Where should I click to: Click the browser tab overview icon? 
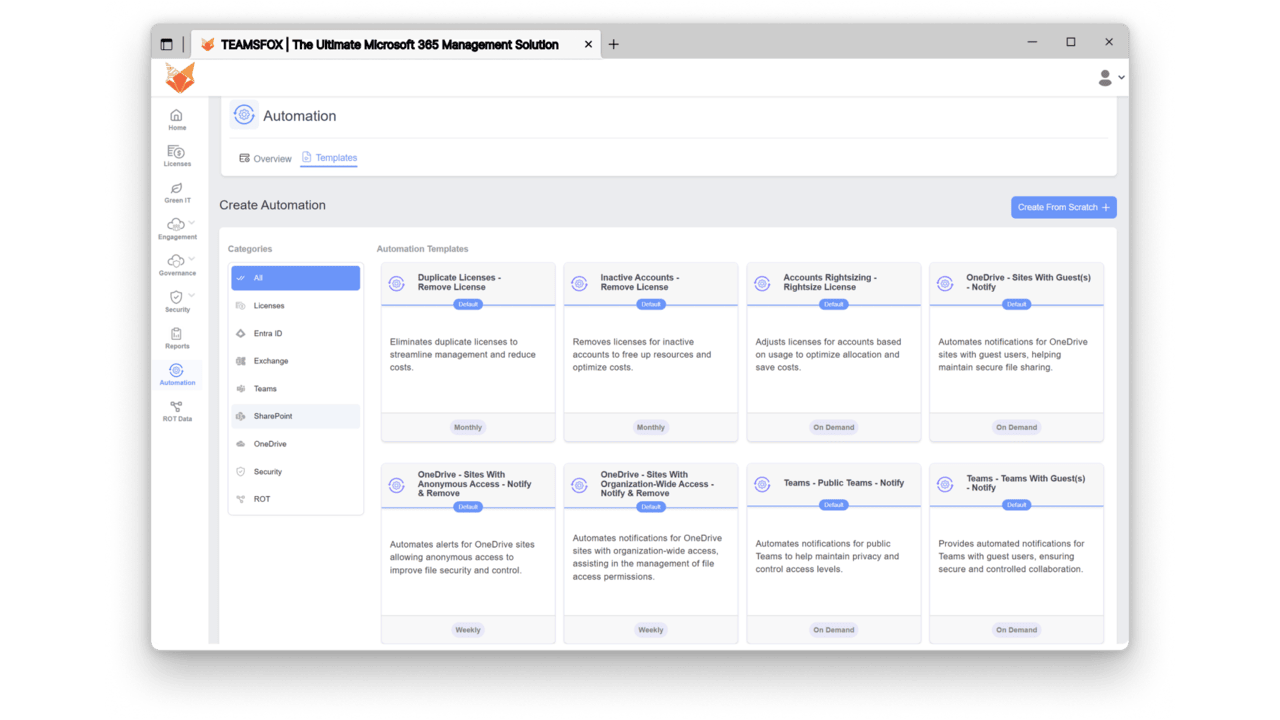point(166,44)
